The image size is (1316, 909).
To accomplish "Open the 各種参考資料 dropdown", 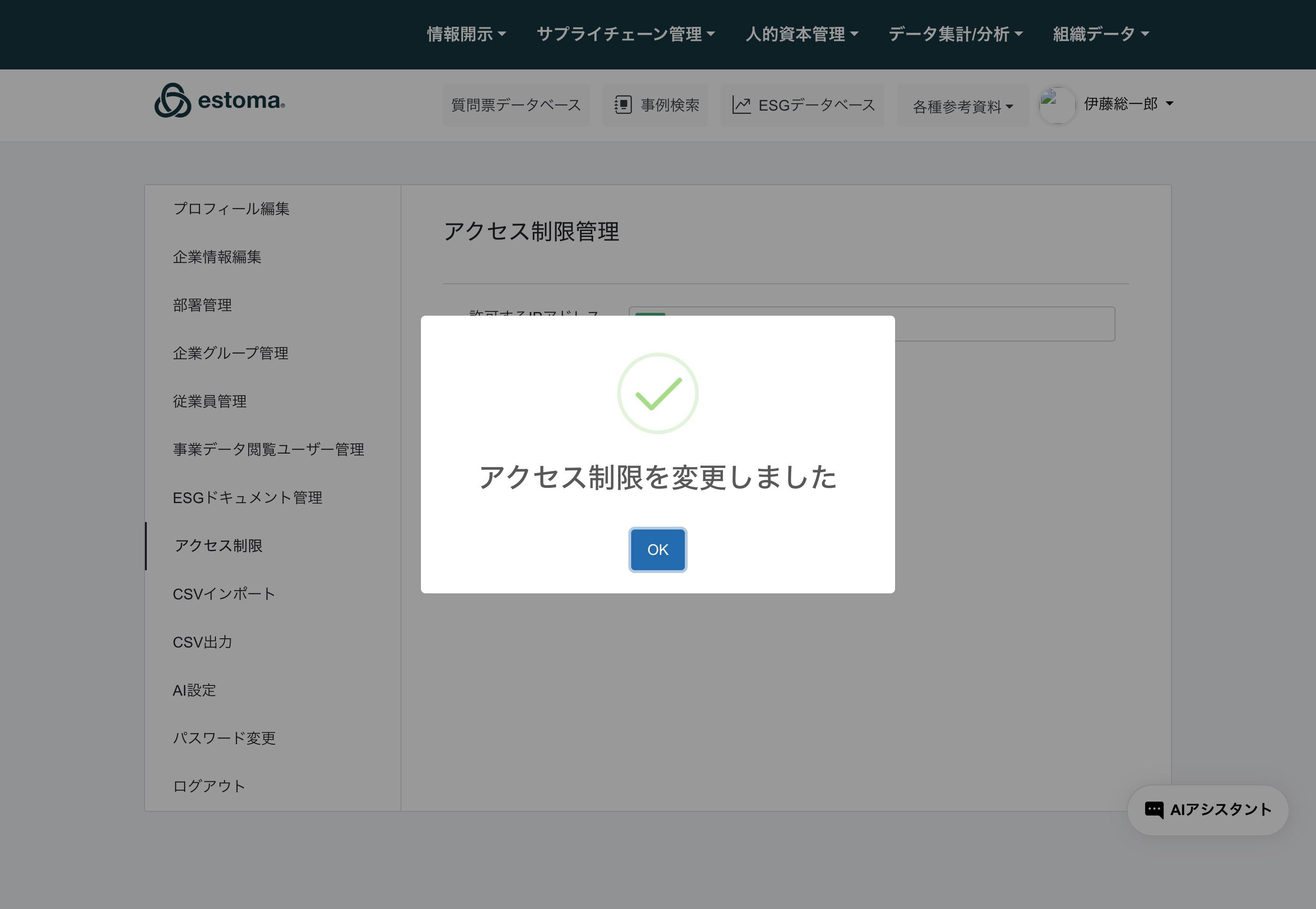I will click(x=962, y=106).
